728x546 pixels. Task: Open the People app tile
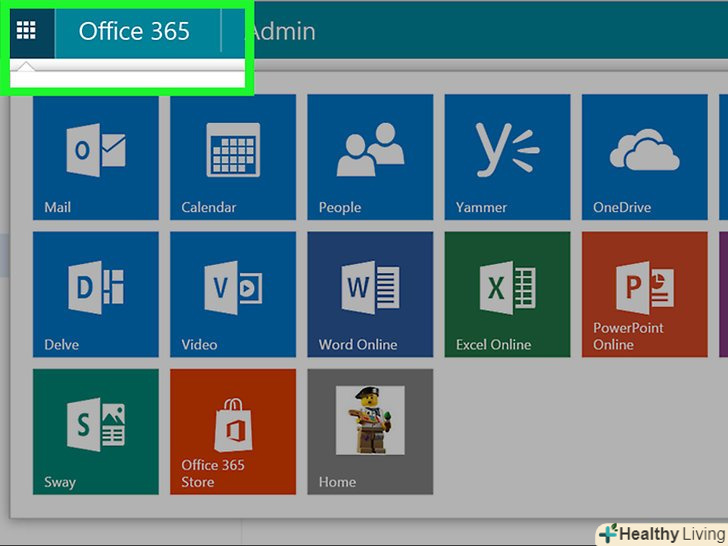[x=370, y=157]
